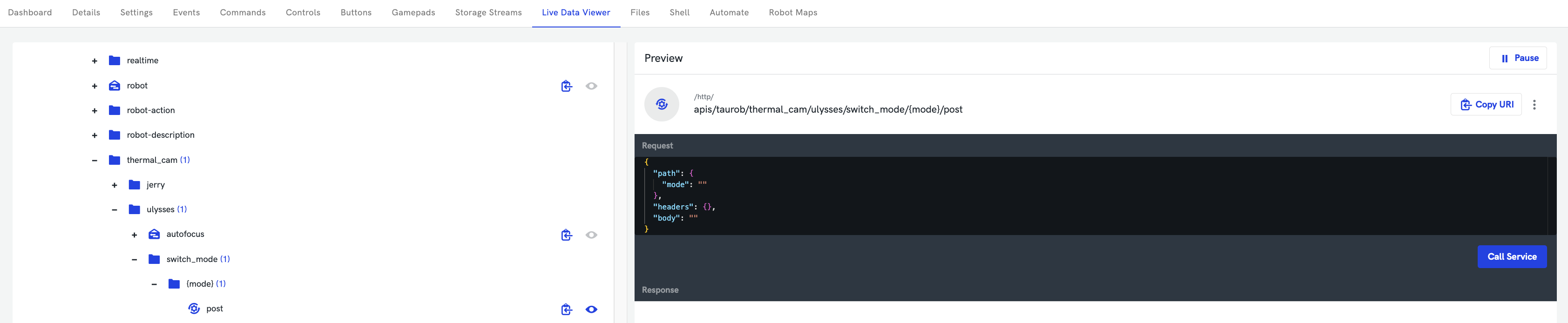
Task: Open the Commands tab
Action: click(x=243, y=12)
